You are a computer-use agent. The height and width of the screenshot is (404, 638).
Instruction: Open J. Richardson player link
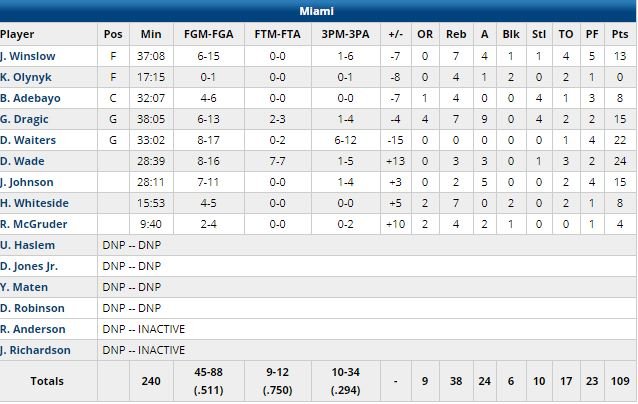(x=36, y=350)
